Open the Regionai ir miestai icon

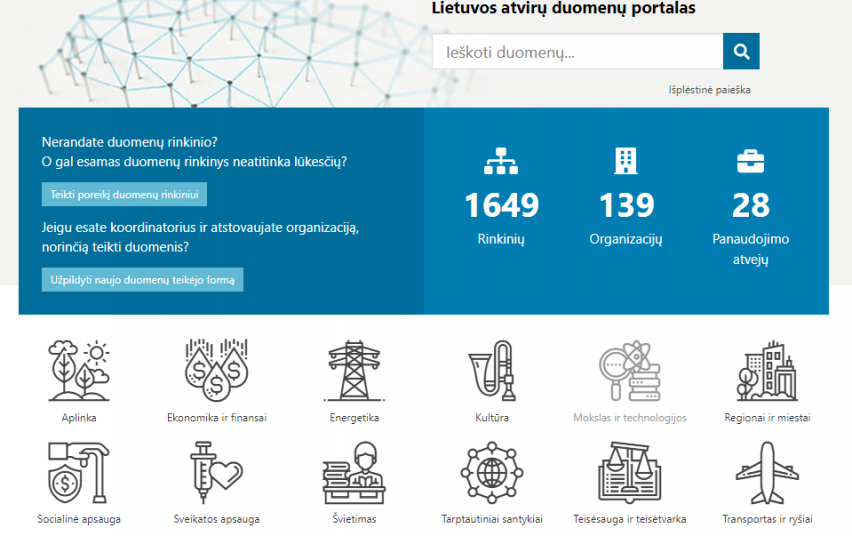click(x=767, y=371)
